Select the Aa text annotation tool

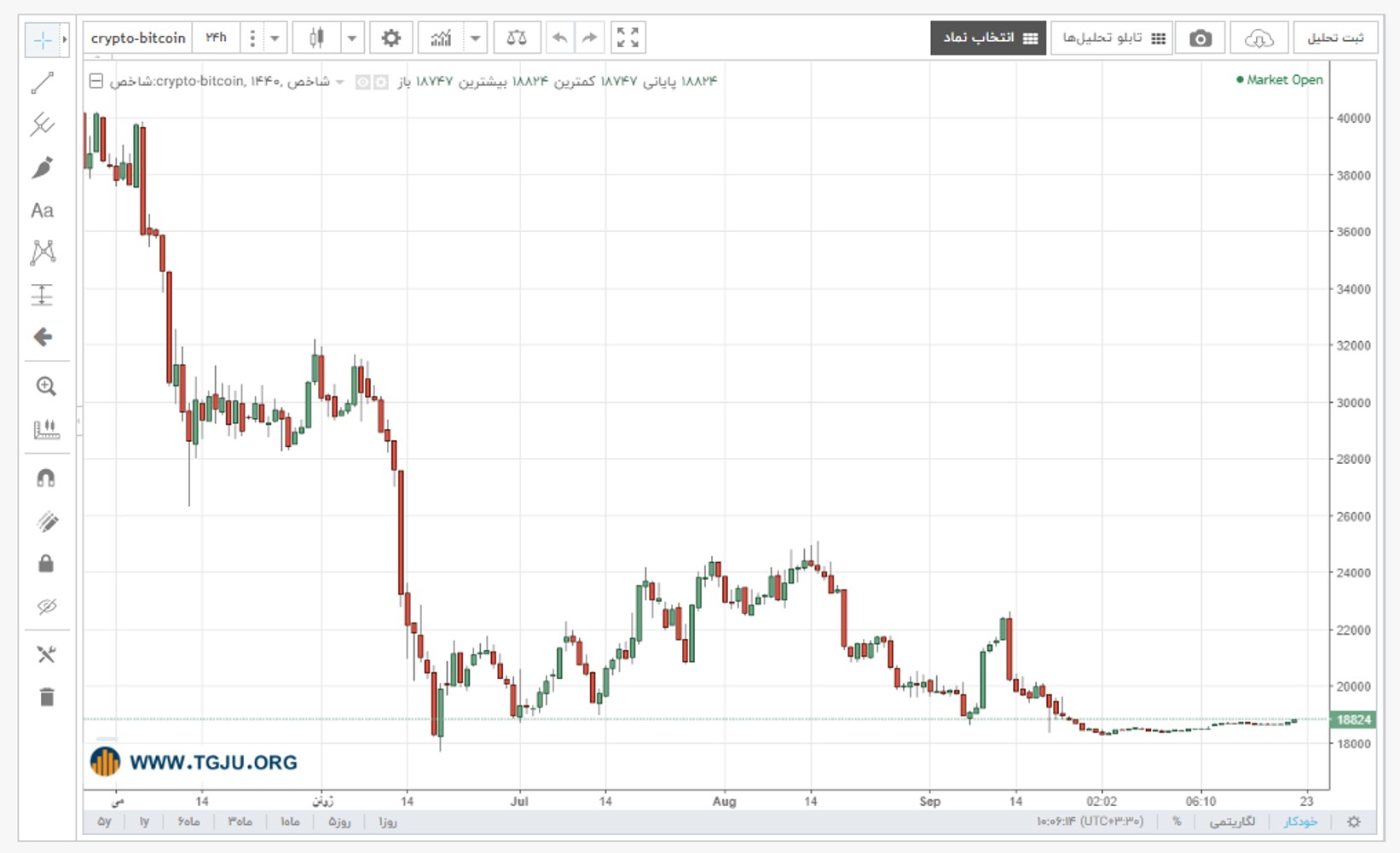(x=42, y=211)
